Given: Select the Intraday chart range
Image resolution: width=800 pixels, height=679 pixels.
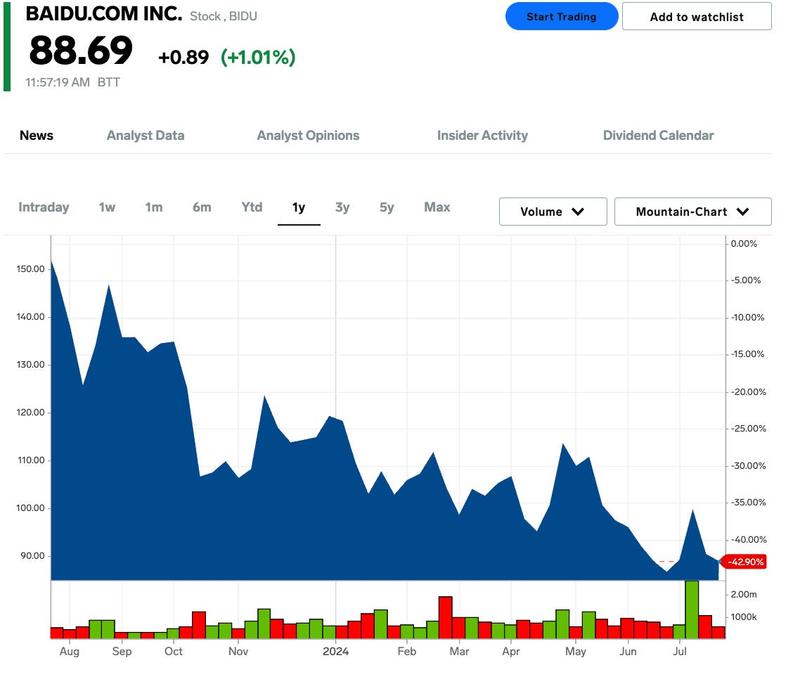Looking at the screenshot, I should [43, 207].
